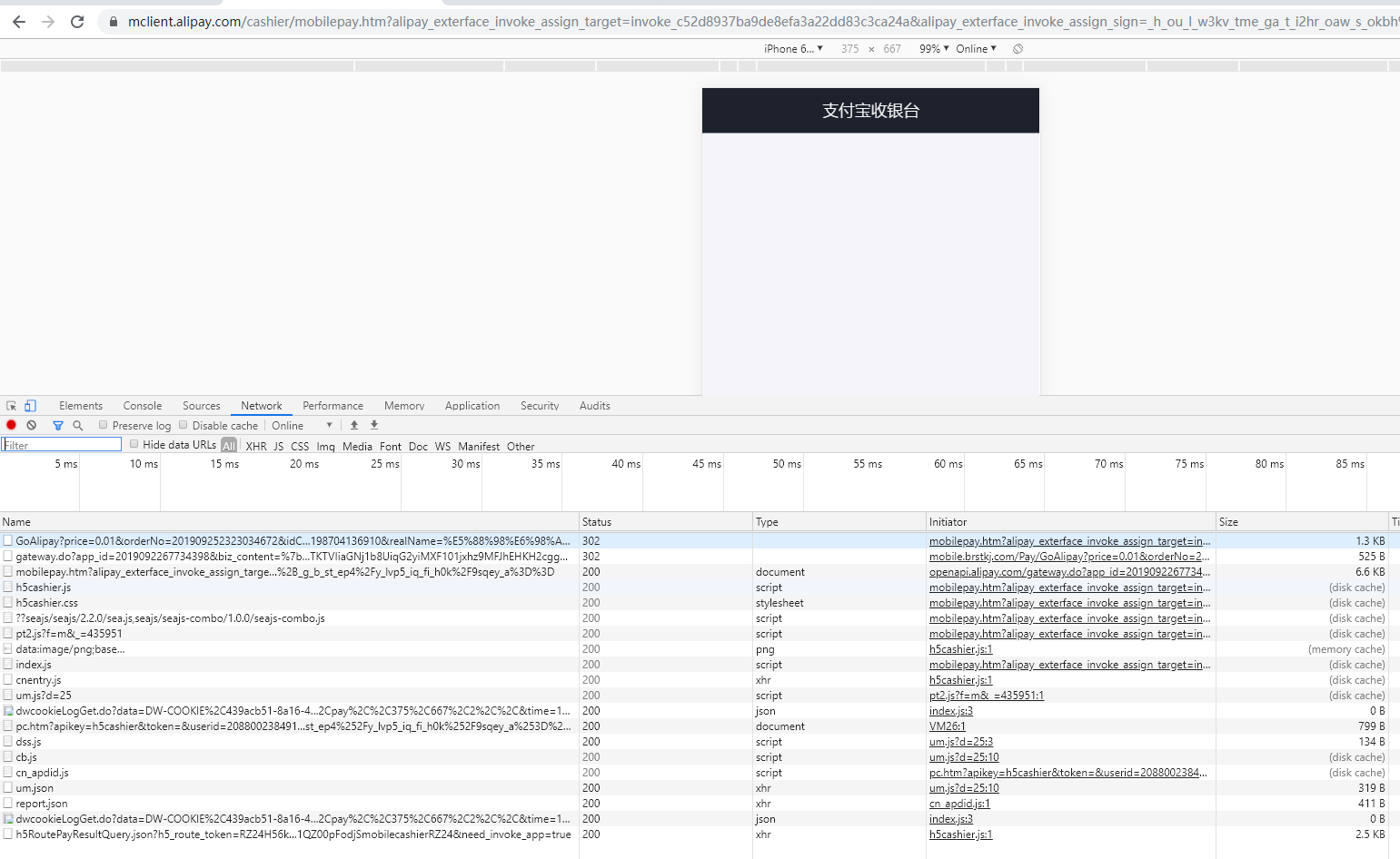Sort requests by Initiator column
Image resolution: width=1400 pixels, height=859 pixels.
pyautogui.click(x=1071, y=522)
